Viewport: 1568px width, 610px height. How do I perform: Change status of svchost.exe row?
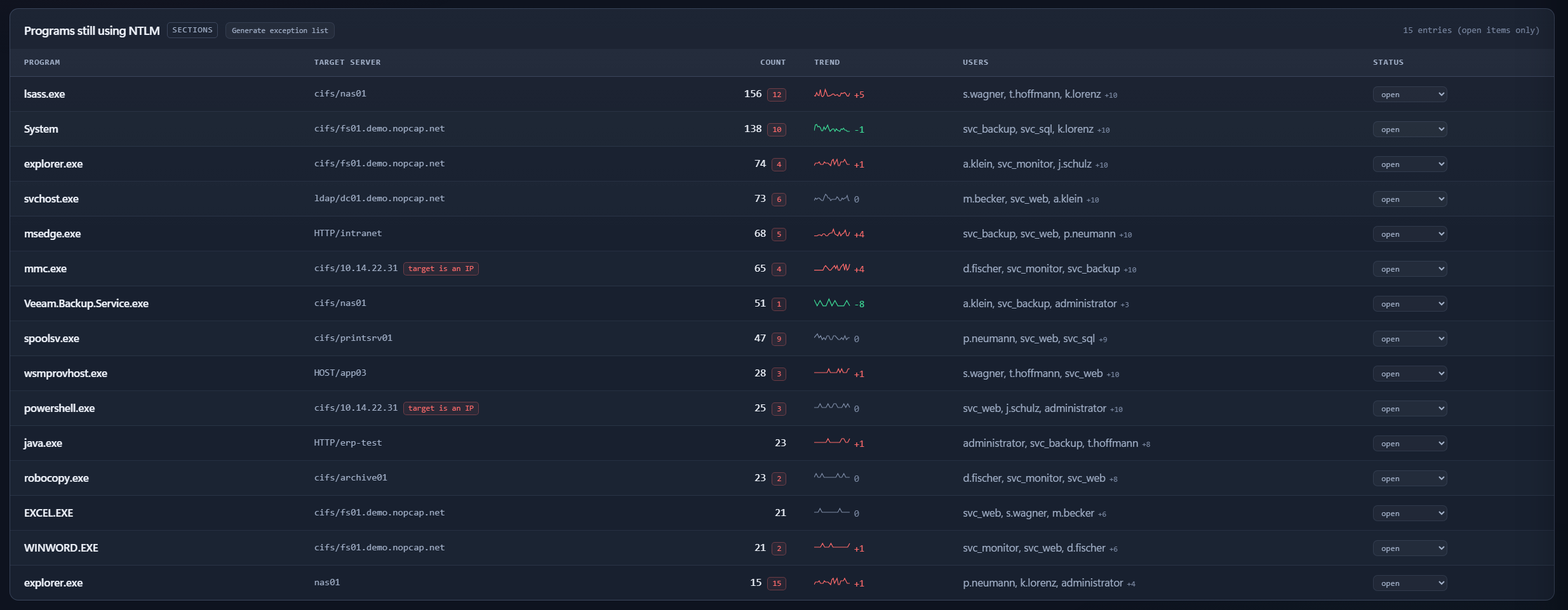pyautogui.click(x=1410, y=199)
